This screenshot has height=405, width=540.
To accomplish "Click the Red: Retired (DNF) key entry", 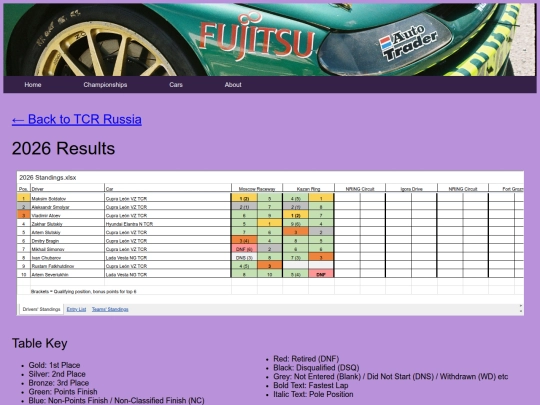I will point(306,359).
